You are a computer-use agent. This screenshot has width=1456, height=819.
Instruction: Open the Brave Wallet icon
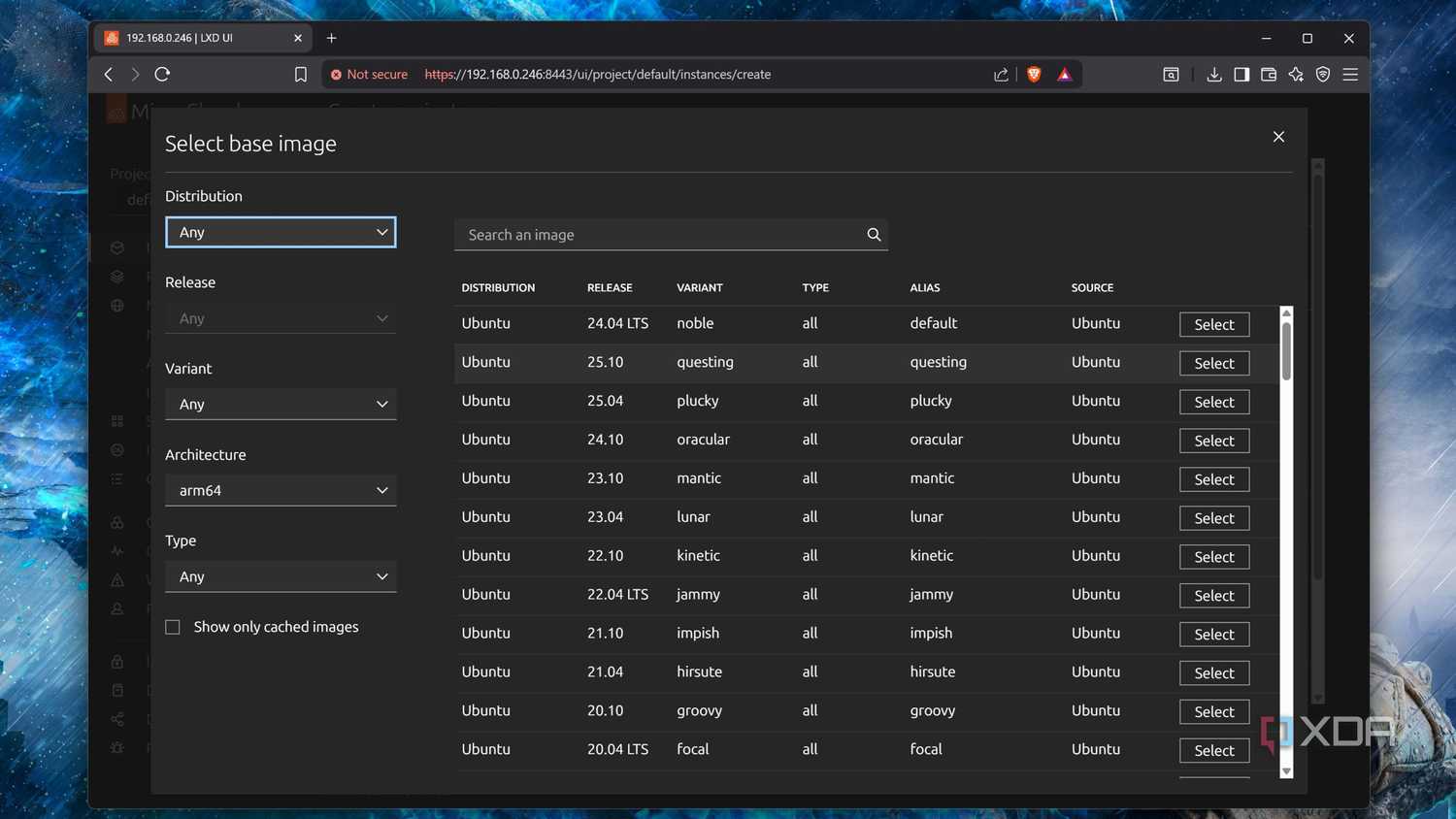click(1269, 75)
